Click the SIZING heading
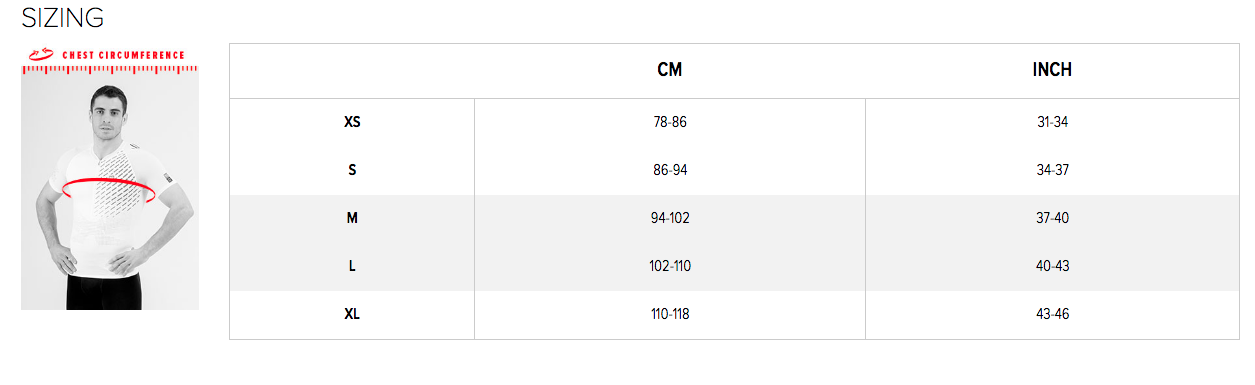The height and width of the screenshot is (385, 1255). (x=63, y=17)
